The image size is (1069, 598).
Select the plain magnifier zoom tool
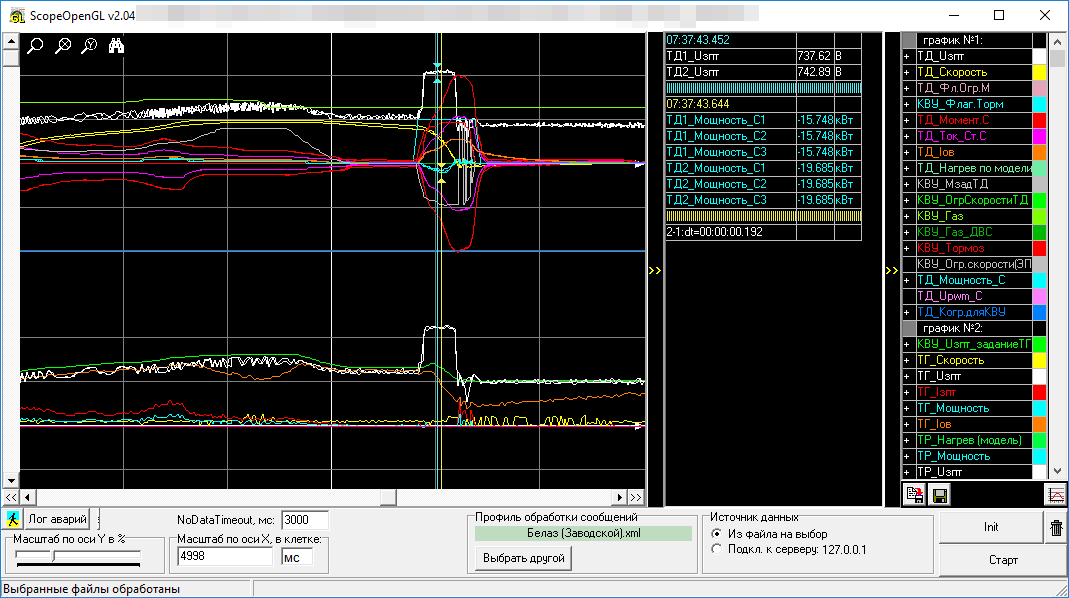pos(35,46)
